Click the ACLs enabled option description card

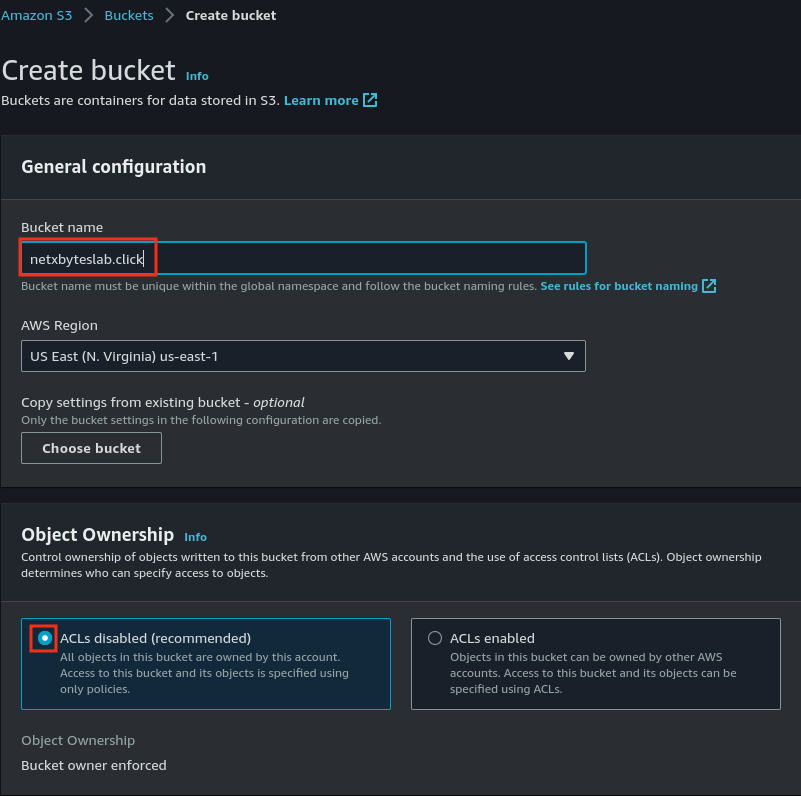click(x=596, y=673)
